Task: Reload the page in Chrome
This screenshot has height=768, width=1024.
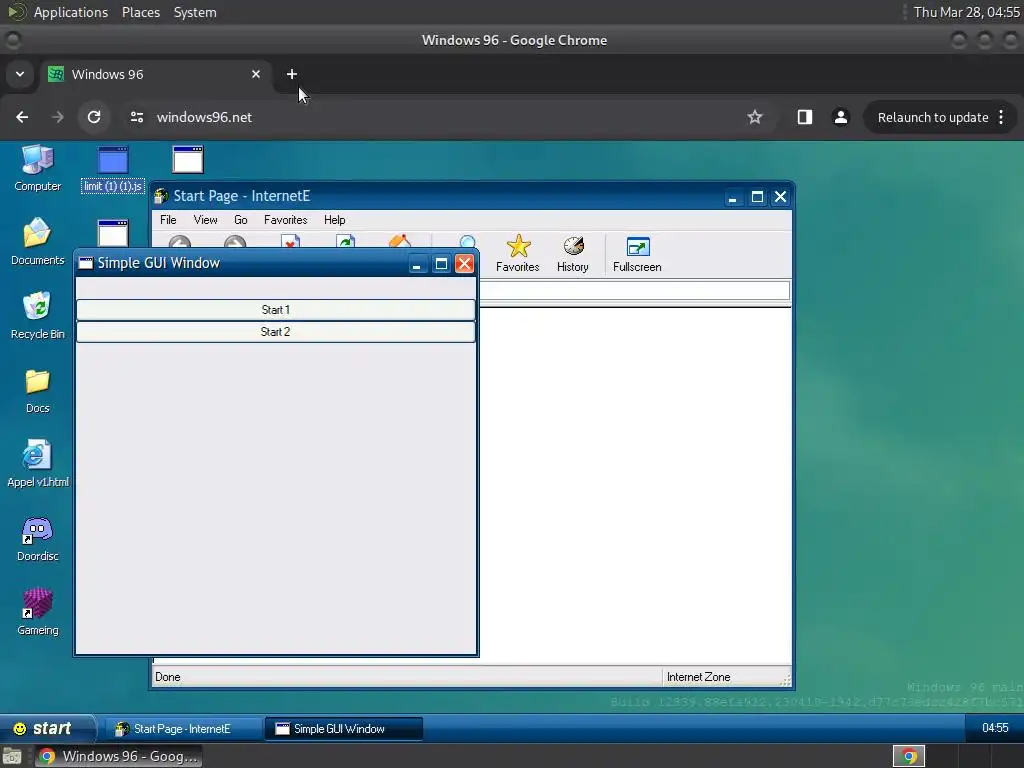Action: tap(94, 117)
